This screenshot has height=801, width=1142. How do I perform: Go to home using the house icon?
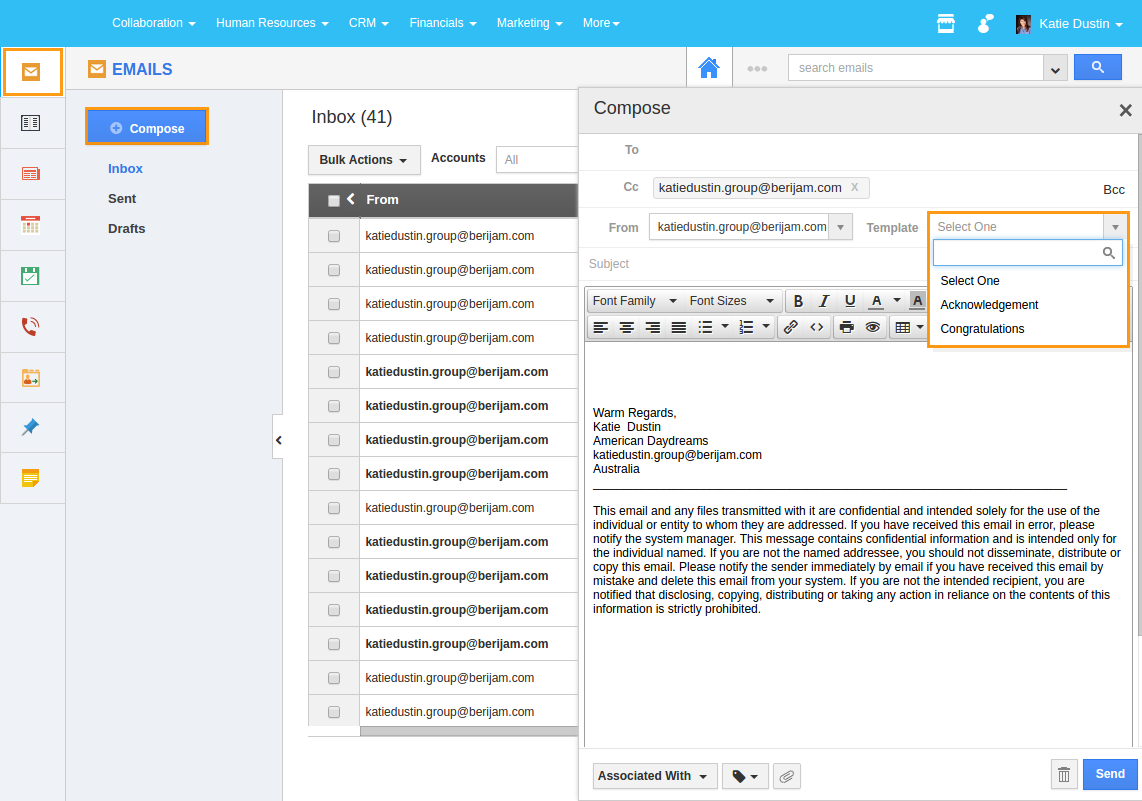tap(709, 68)
